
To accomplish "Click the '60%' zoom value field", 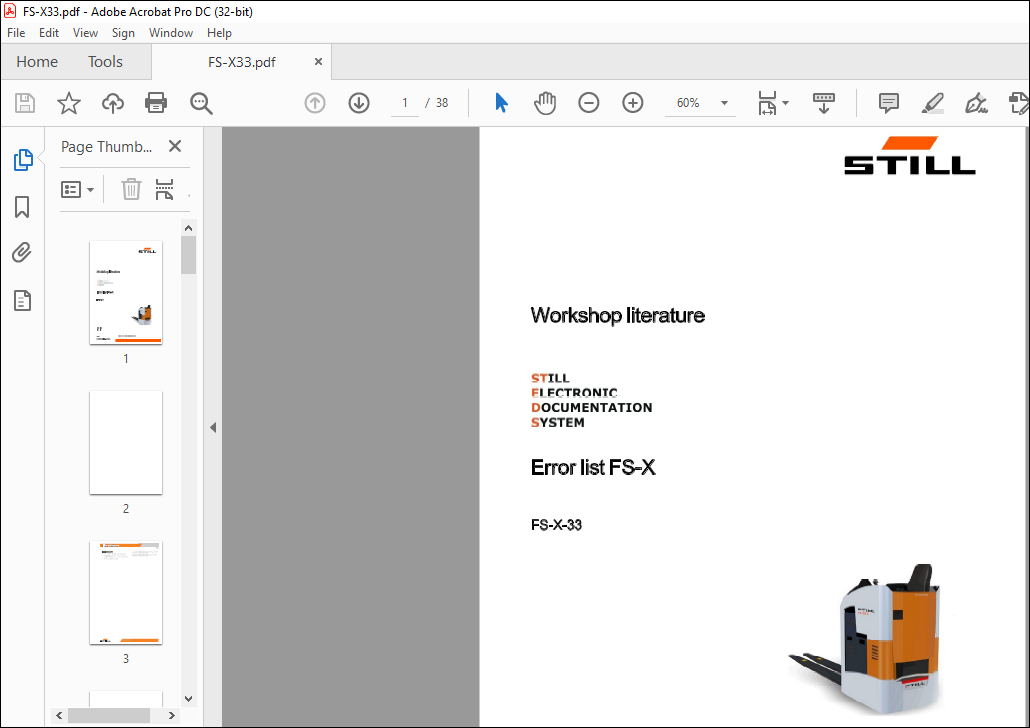I will tap(688, 103).
